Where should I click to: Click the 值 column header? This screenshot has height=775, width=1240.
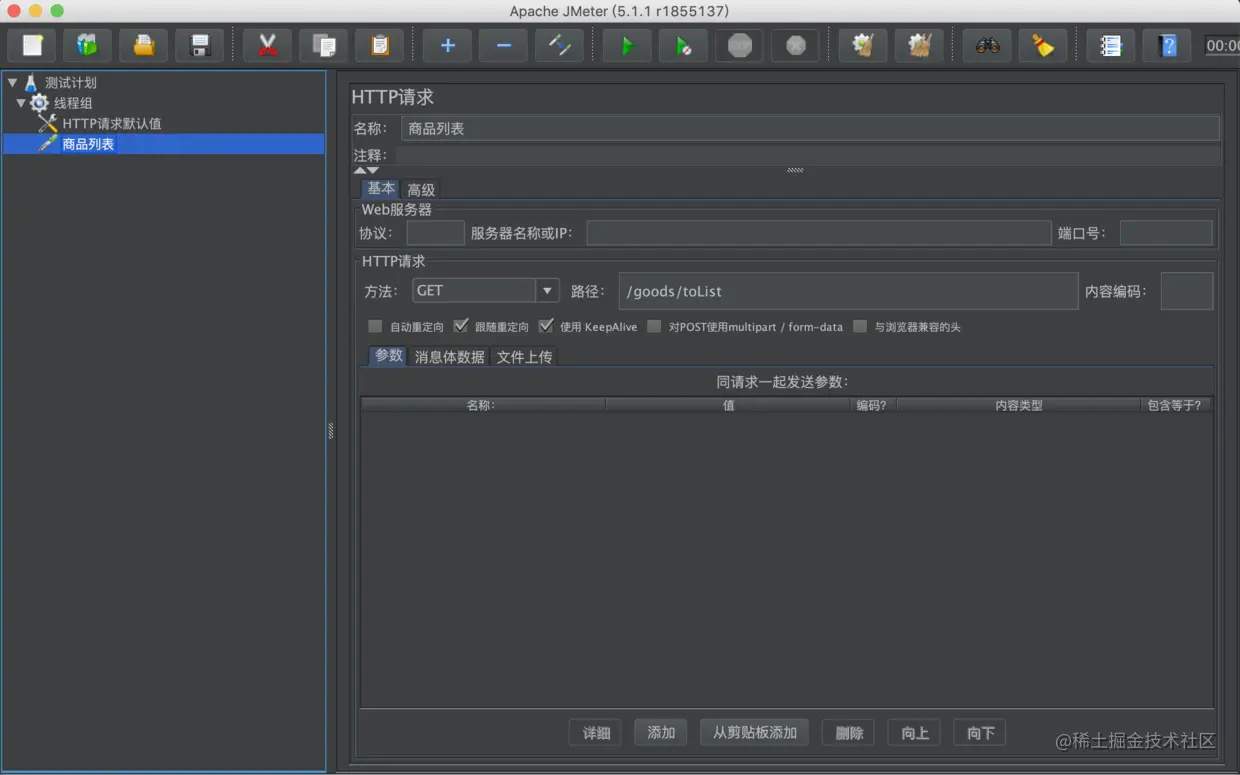(x=729, y=405)
